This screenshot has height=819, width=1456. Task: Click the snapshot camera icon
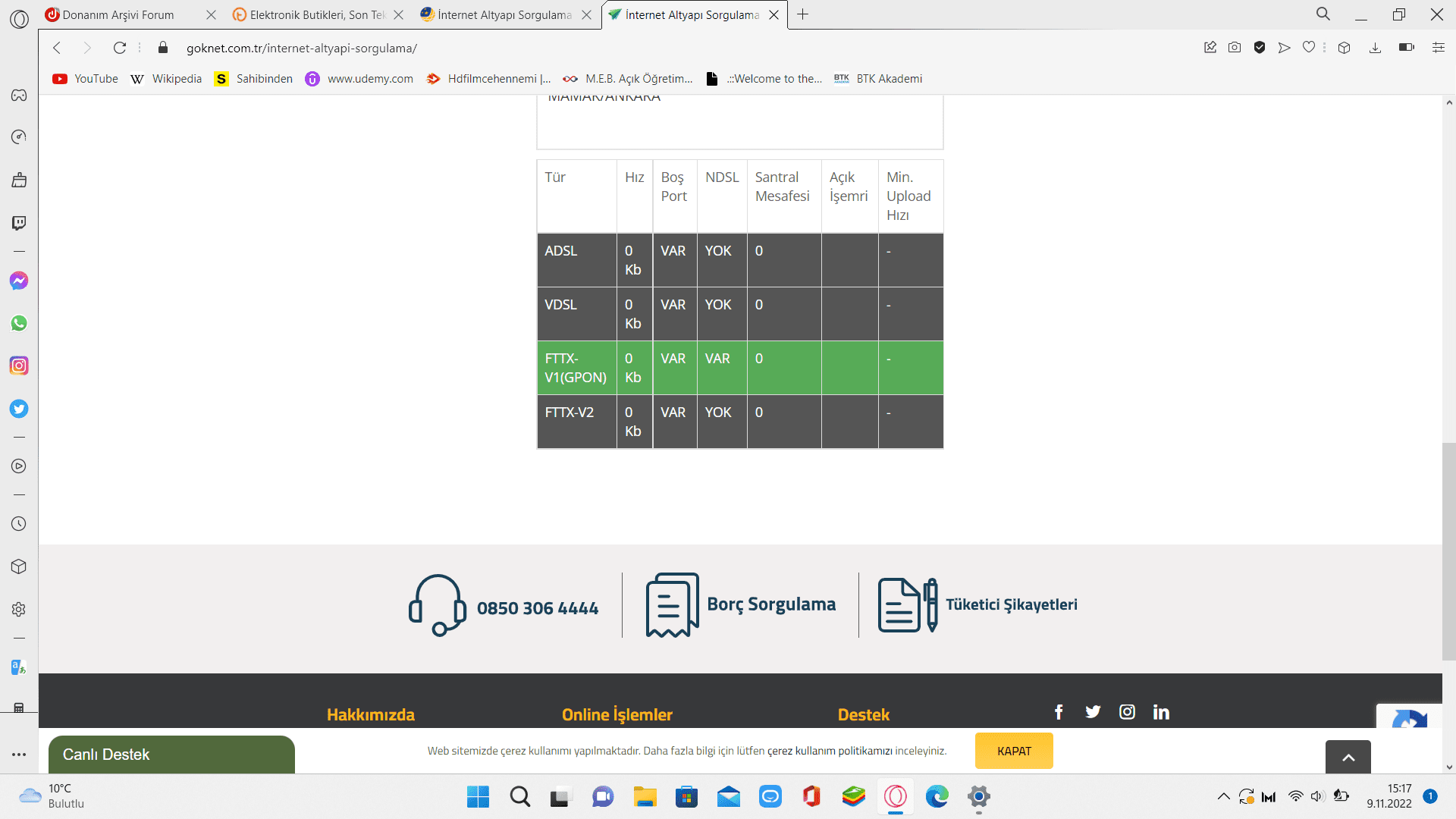pyautogui.click(x=1235, y=48)
